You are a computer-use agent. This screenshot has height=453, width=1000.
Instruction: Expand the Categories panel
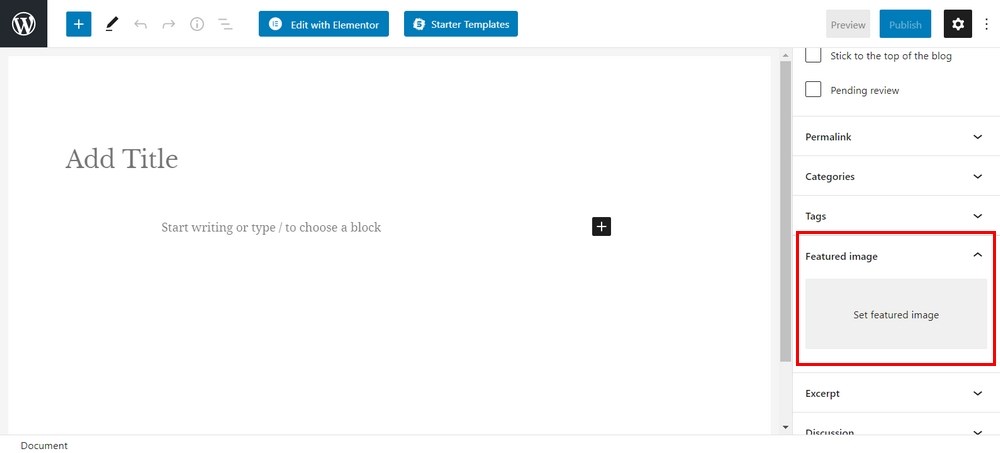coord(895,176)
